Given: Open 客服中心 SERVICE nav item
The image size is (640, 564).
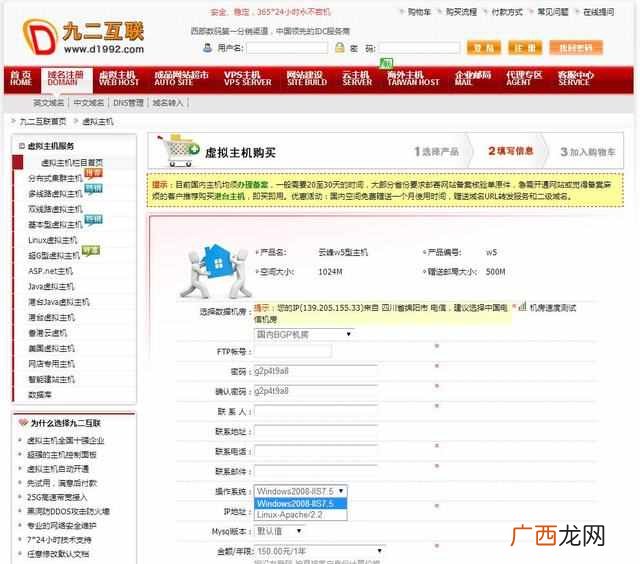Looking at the screenshot, I should pos(576,78).
